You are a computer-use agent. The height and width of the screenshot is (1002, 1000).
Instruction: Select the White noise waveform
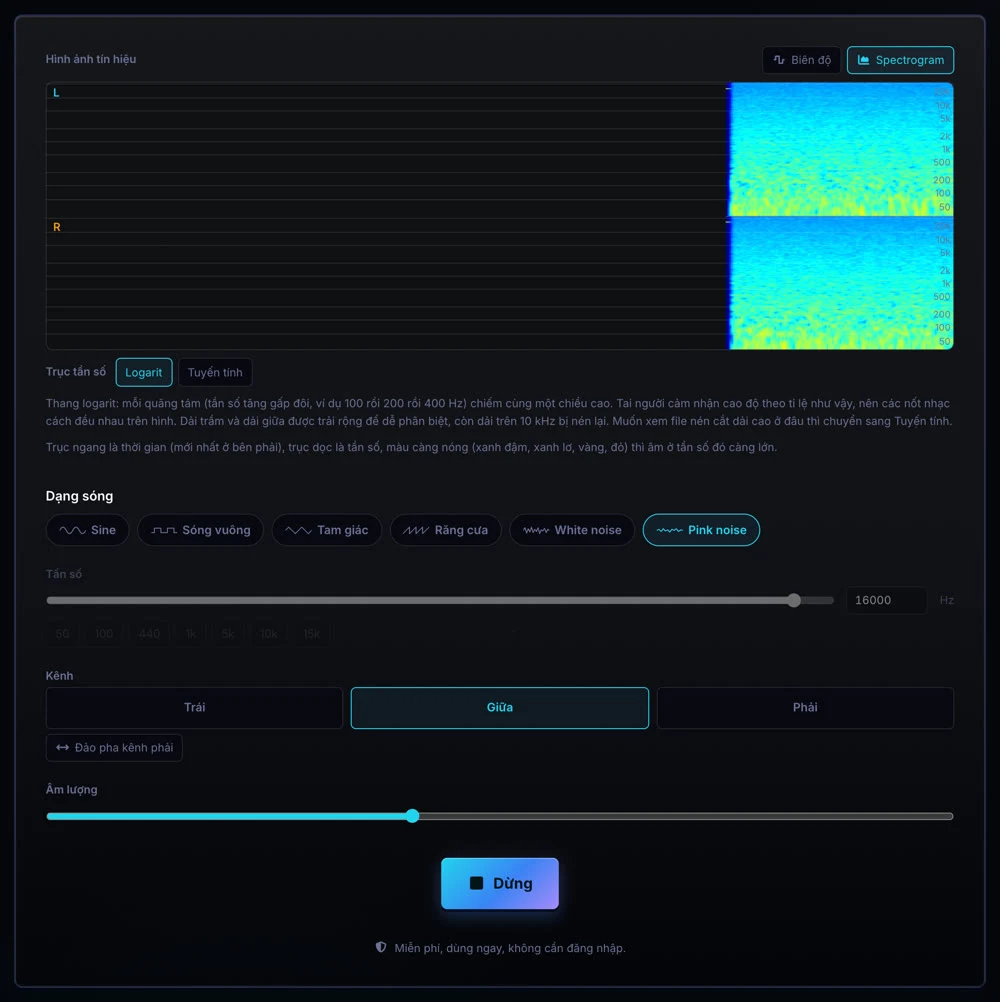[x=572, y=530]
